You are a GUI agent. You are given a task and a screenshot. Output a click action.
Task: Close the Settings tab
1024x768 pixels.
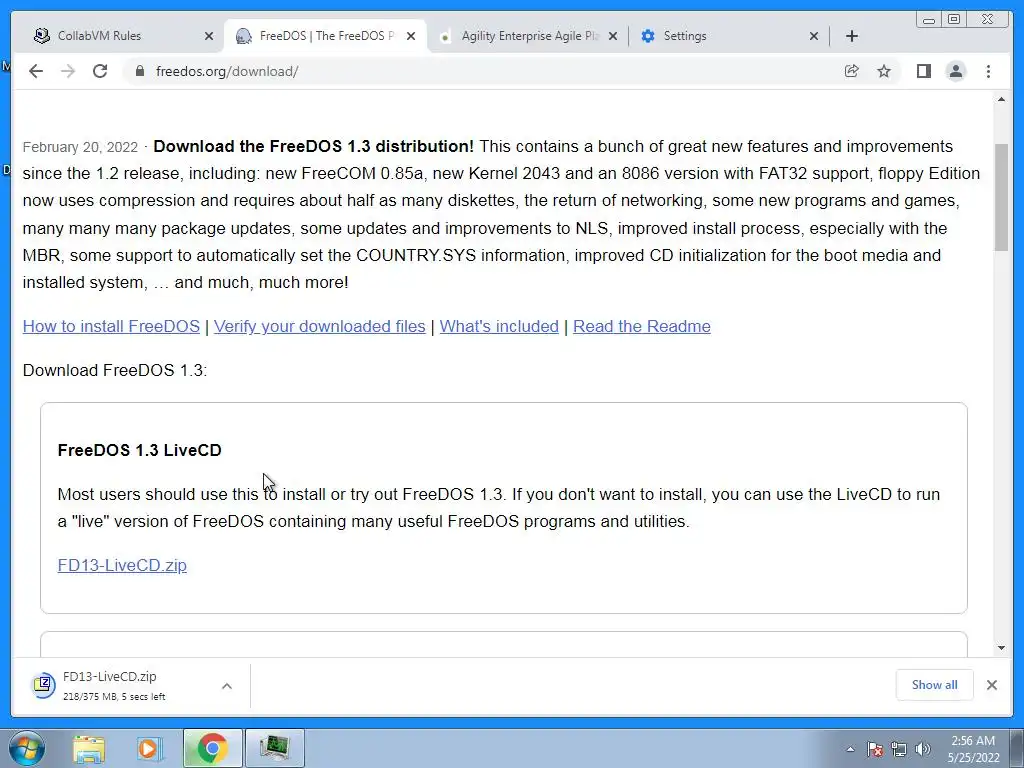tap(814, 36)
